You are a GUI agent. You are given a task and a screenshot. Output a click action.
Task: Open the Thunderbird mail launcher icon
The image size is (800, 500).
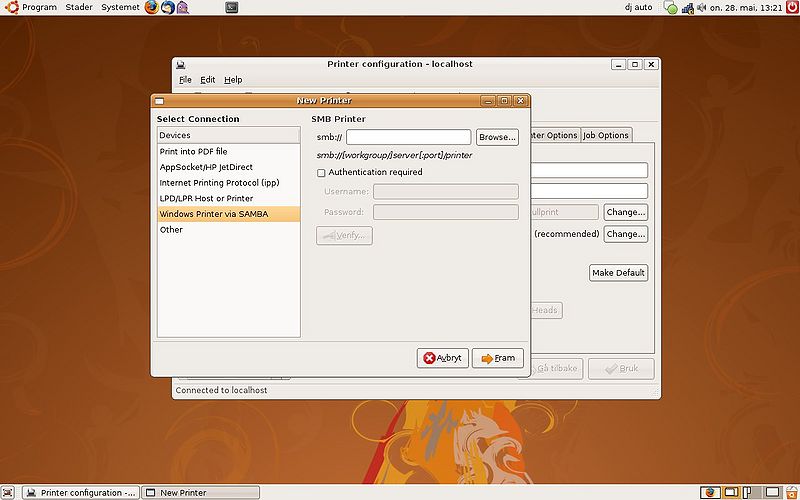click(x=167, y=7)
